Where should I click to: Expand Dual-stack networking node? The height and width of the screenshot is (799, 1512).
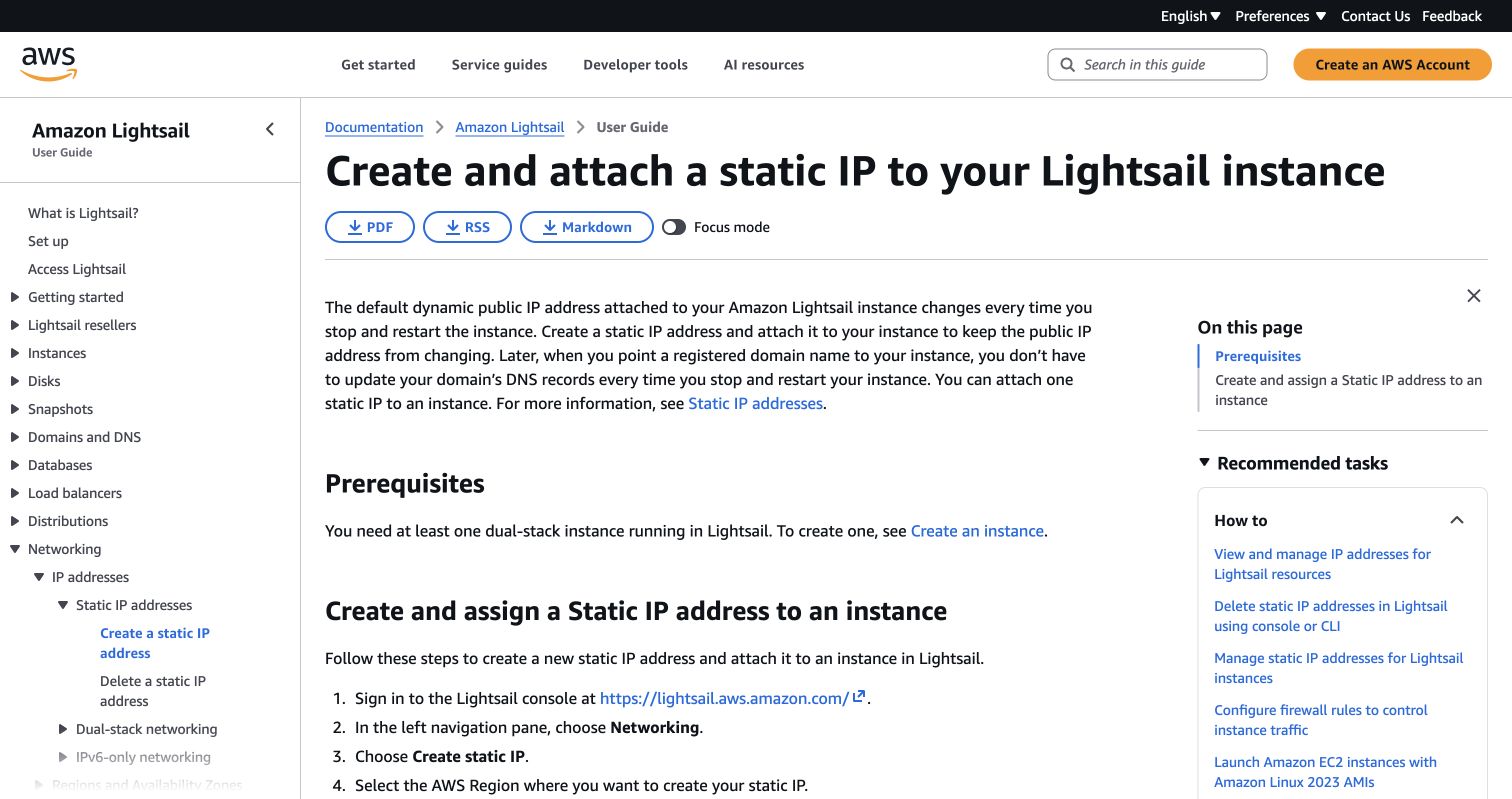tap(63, 729)
